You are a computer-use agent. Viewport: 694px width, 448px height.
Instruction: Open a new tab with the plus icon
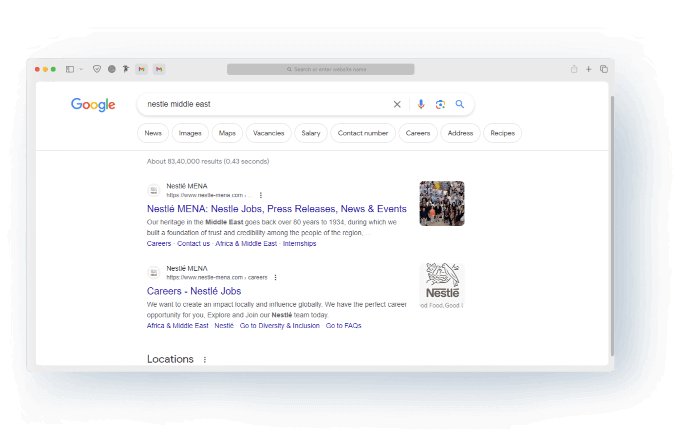589,69
